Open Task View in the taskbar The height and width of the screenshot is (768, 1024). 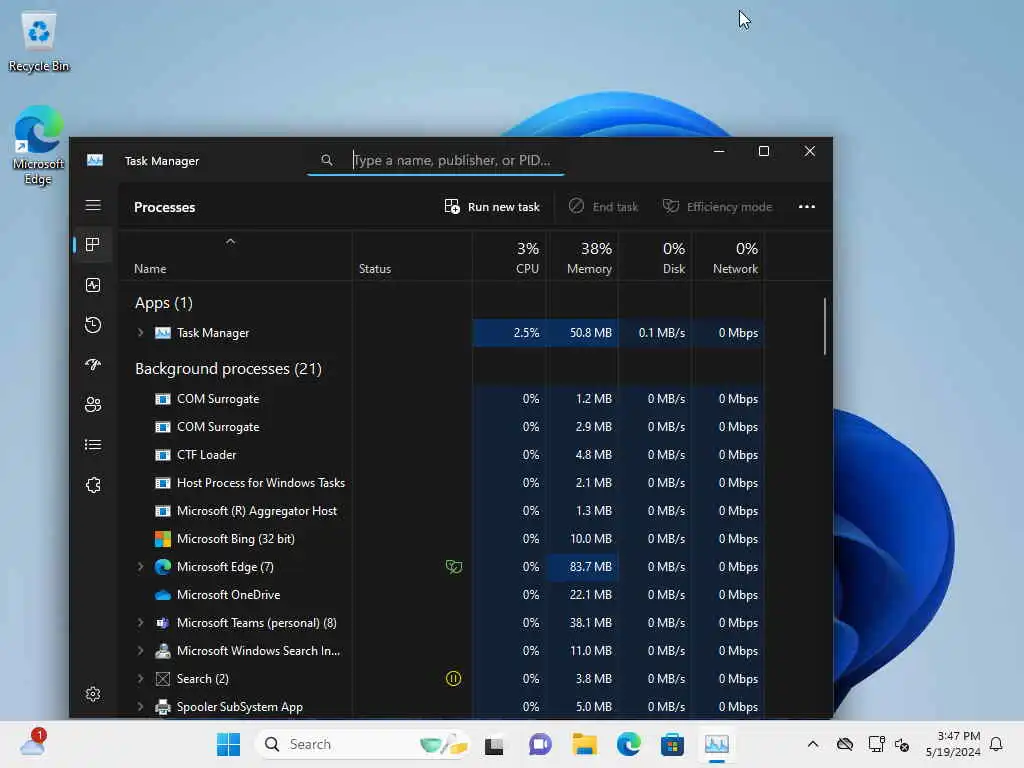point(494,744)
